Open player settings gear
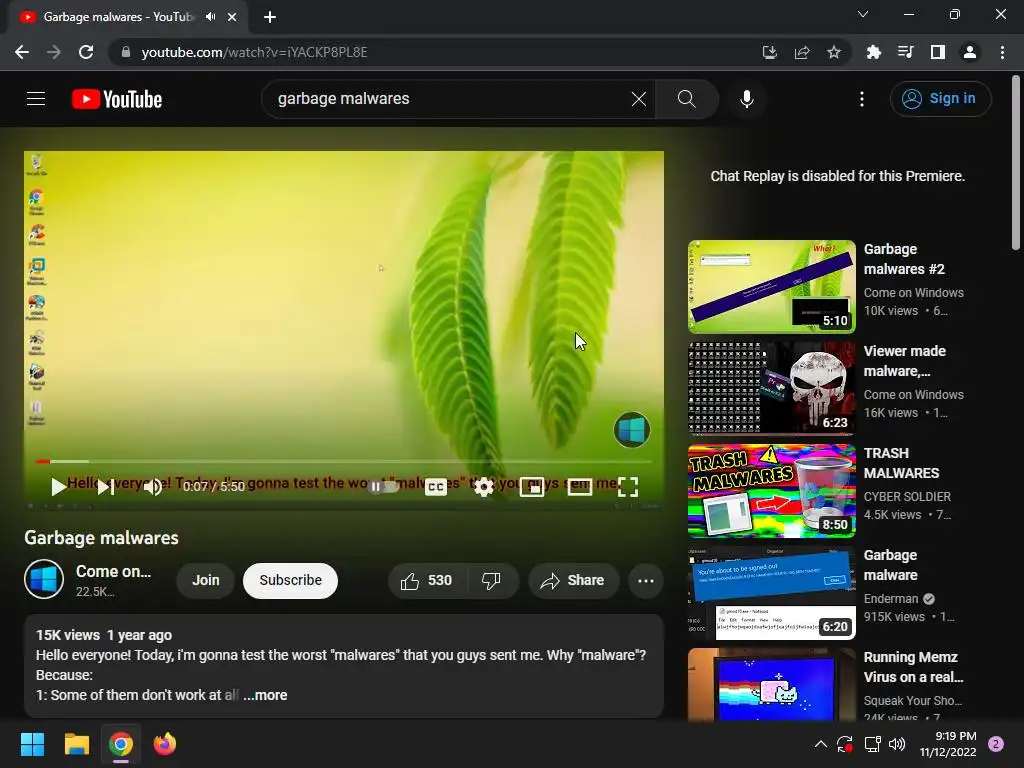Screen dimensions: 1024x768 pos(483,487)
